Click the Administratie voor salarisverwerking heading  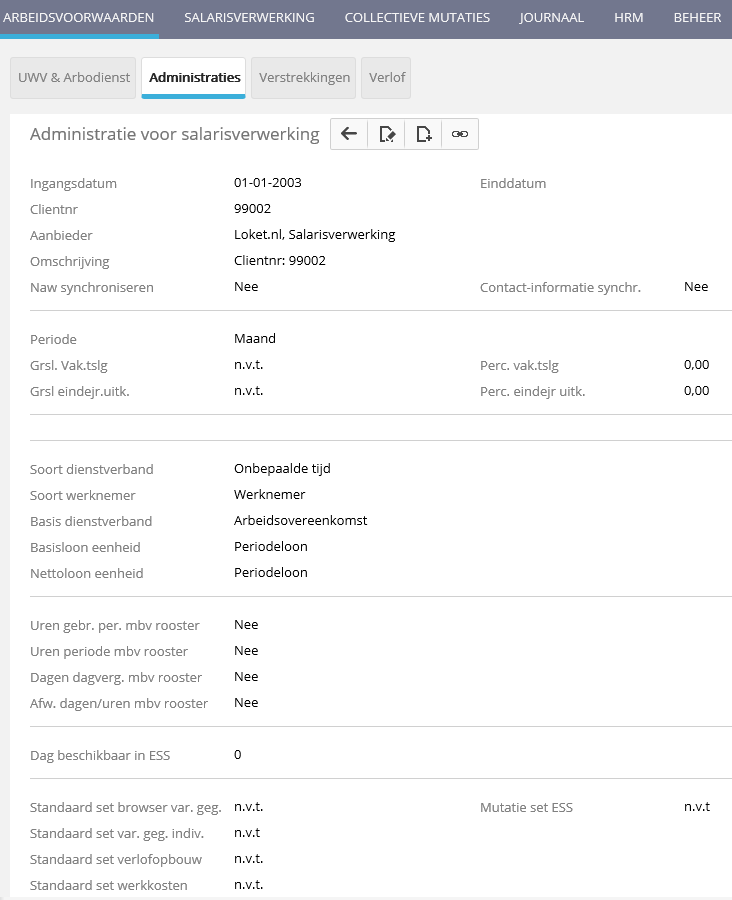[x=174, y=134]
